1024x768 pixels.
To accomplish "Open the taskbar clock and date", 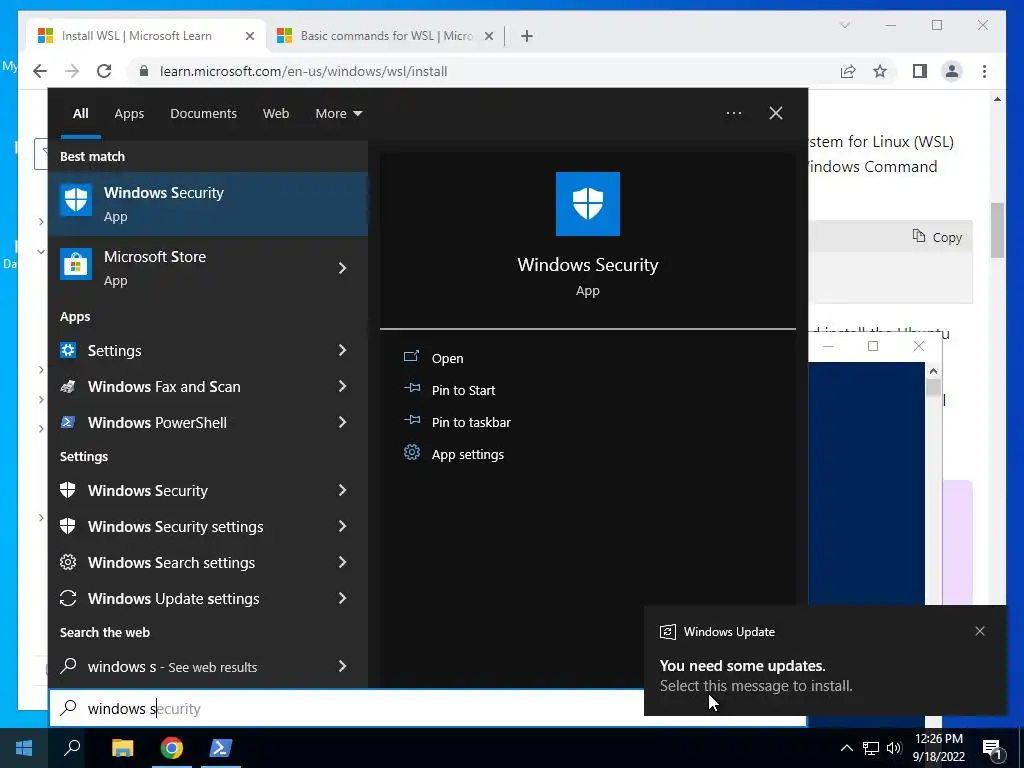I will 938,748.
